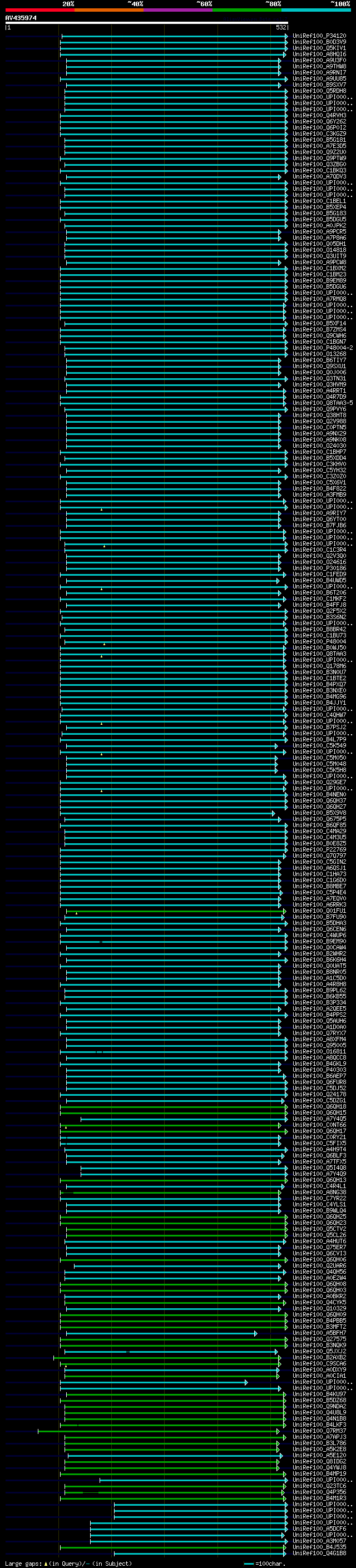The image size is (356, 1568).
Task: Select hit UniRef100_Q5AUH6
Action: point(319,1021)
